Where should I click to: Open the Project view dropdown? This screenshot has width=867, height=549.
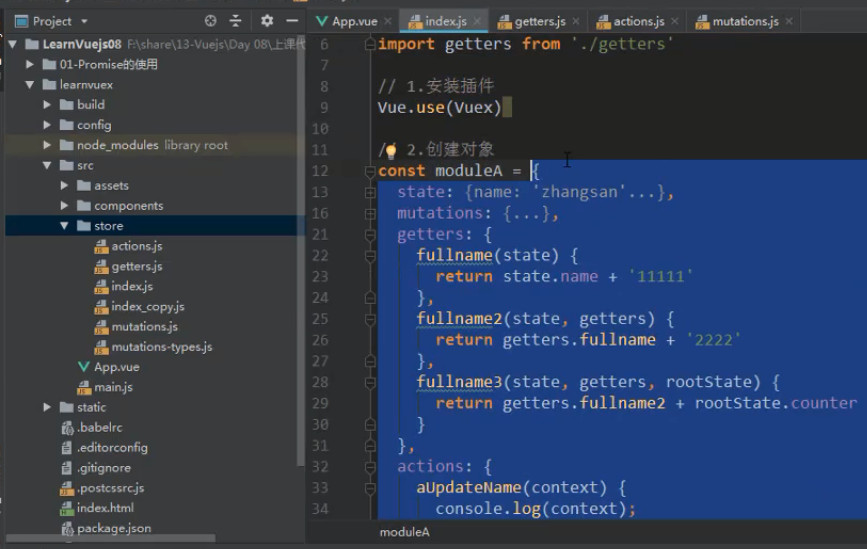[84, 22]
